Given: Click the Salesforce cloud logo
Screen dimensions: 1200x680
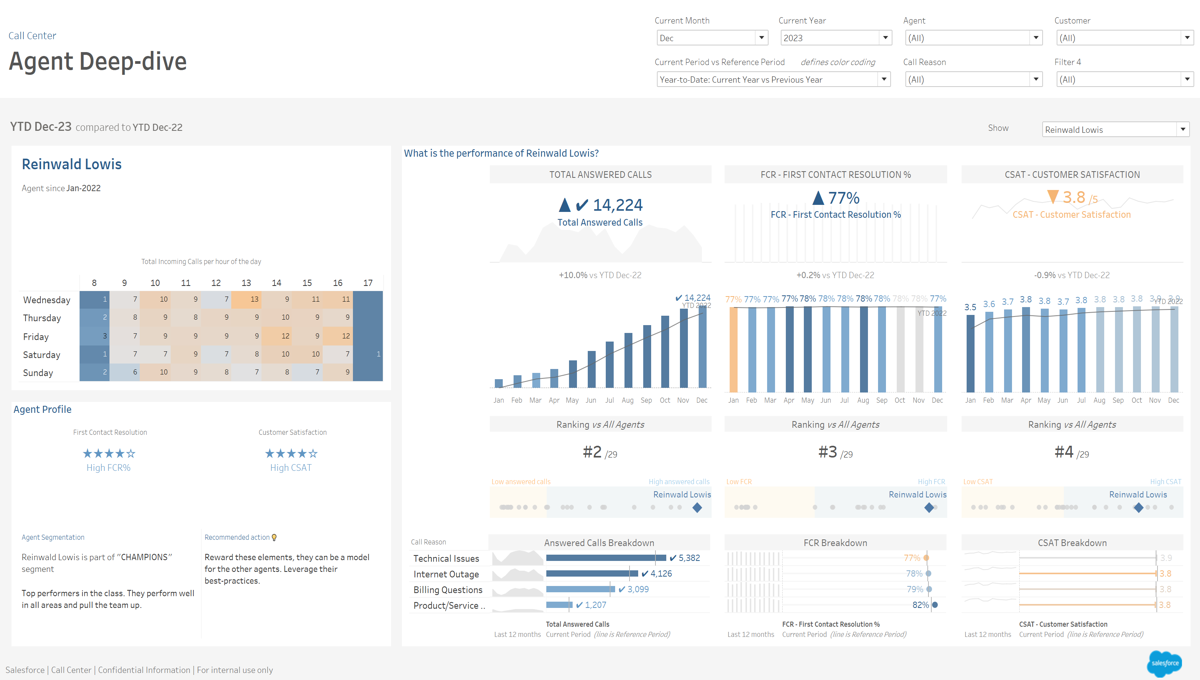Looking at the screenshot, I should click(1164, 662).
